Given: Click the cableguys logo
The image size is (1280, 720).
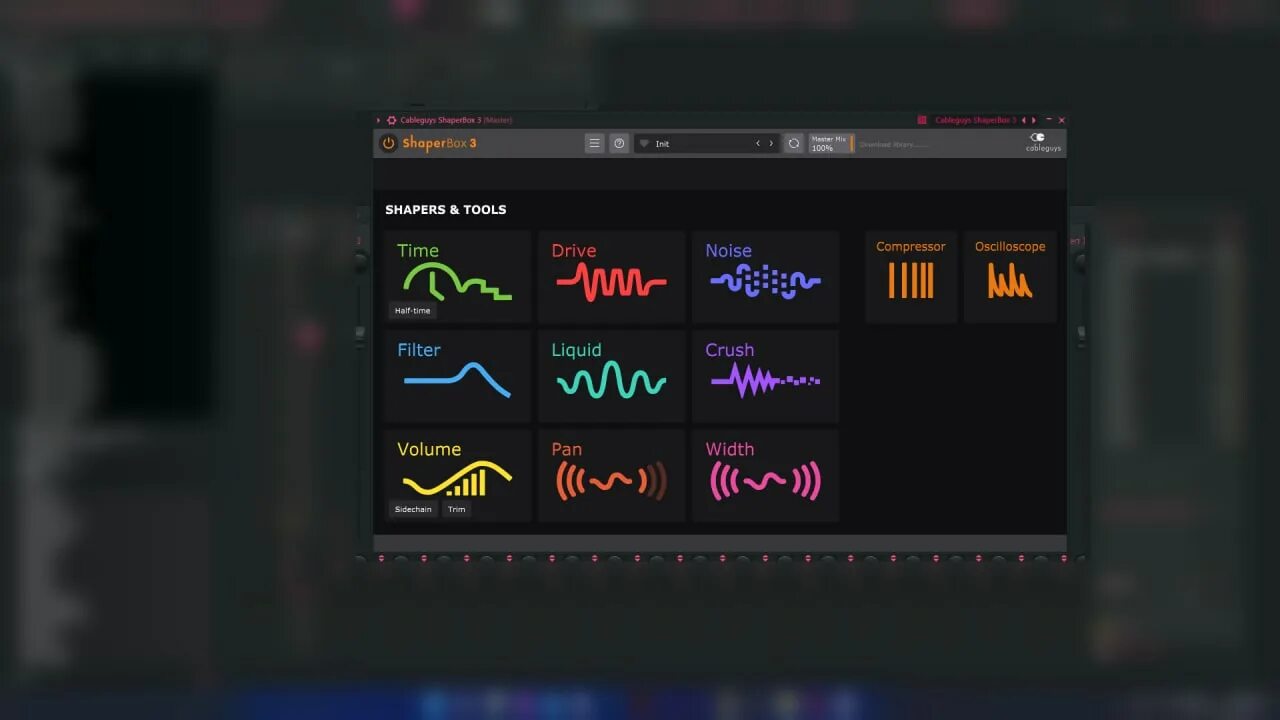Looking at the screenshot, I should coord(1043,143).
